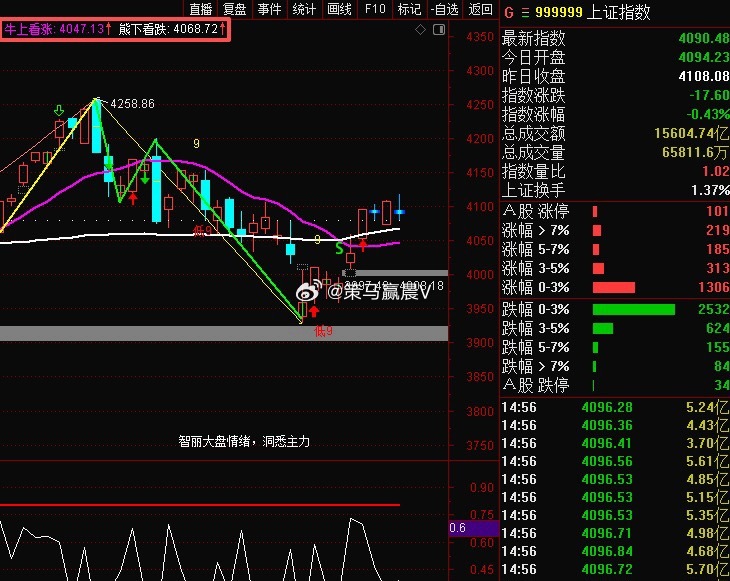Select 今日开盘 value 4094.23

click(703, 57)
